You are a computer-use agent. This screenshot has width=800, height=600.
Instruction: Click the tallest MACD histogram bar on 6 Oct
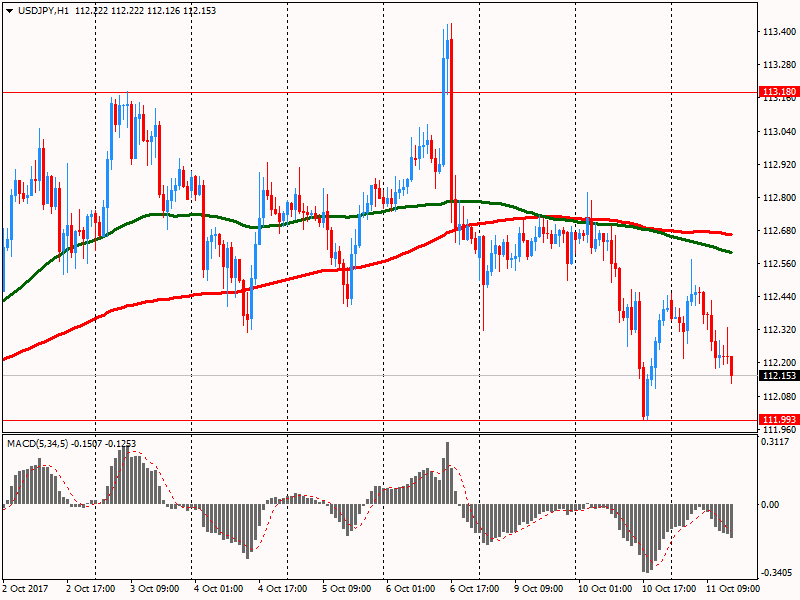point(447,473)
